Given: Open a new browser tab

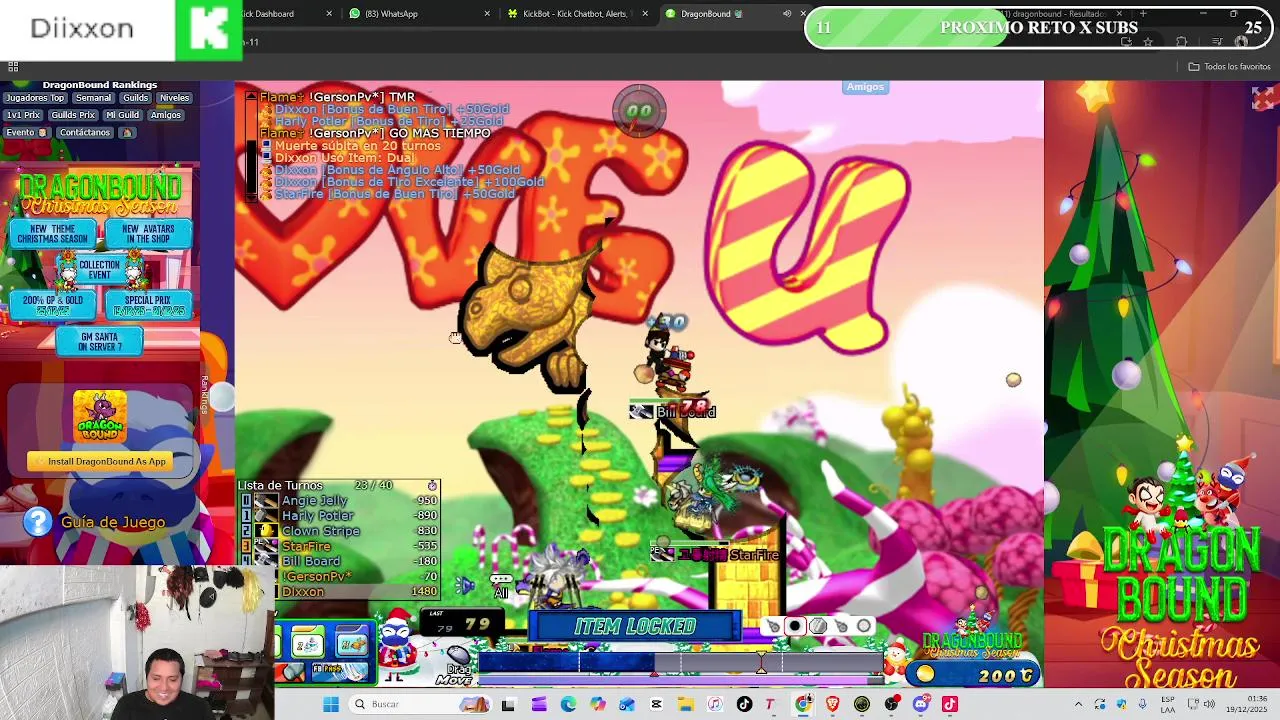Looking at the screenshot, I should (1143, 14).
